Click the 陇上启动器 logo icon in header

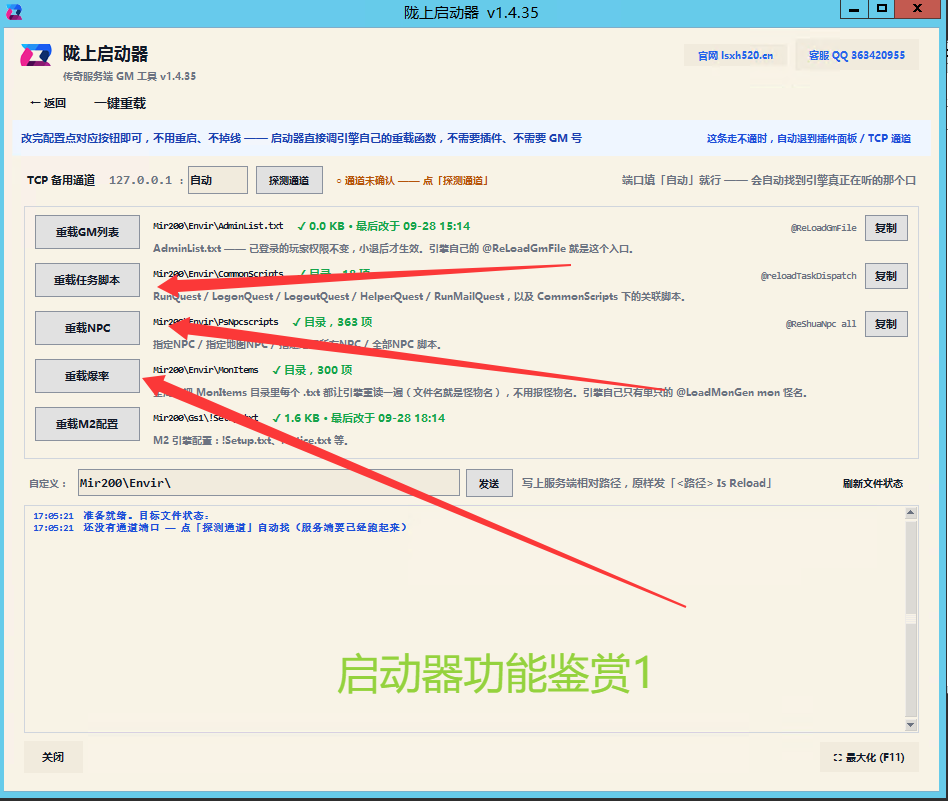36,55
